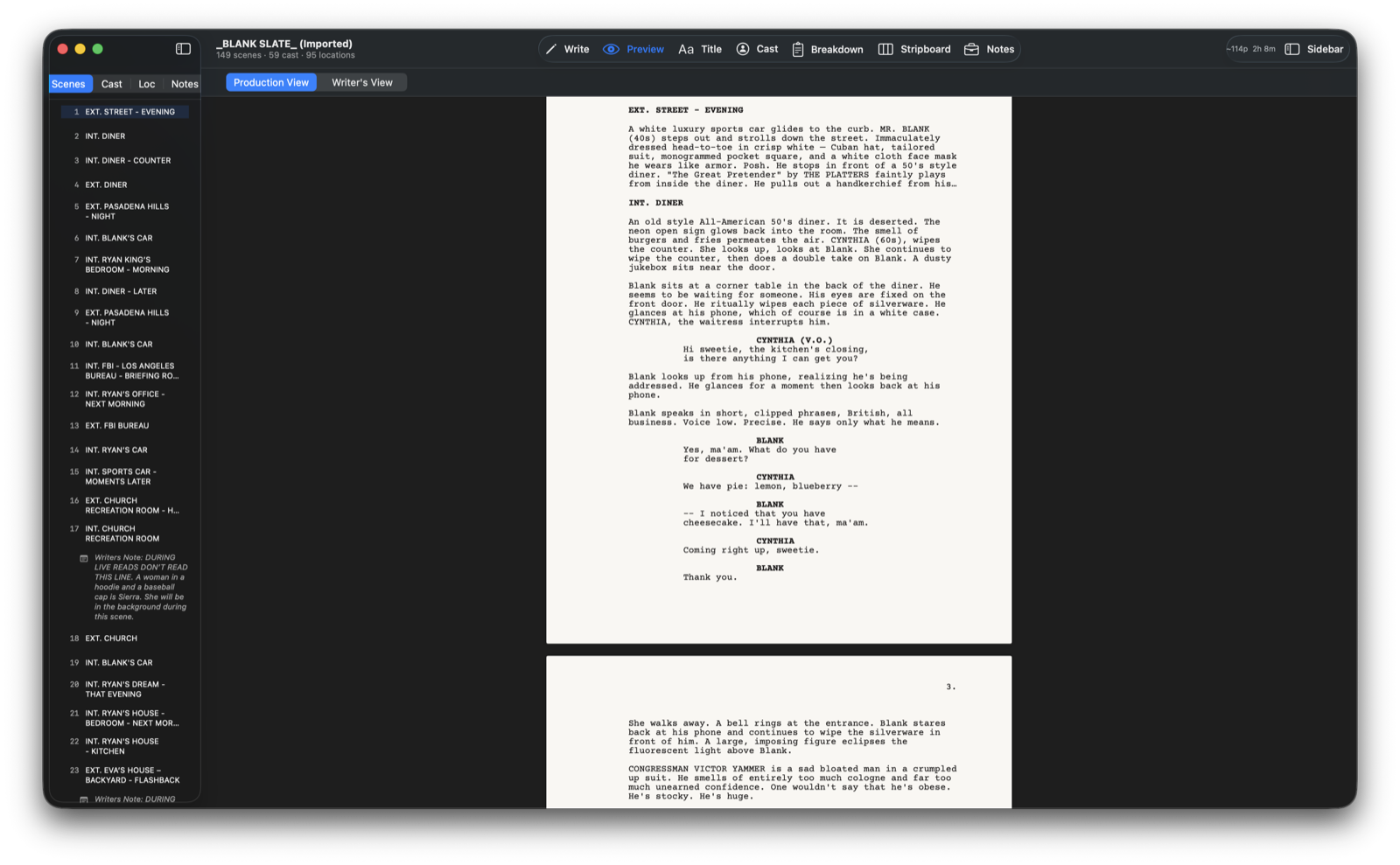Select scene 18 EXT. CHURCH
Viewport: 1400px width, 865px height.
(125, 638)
